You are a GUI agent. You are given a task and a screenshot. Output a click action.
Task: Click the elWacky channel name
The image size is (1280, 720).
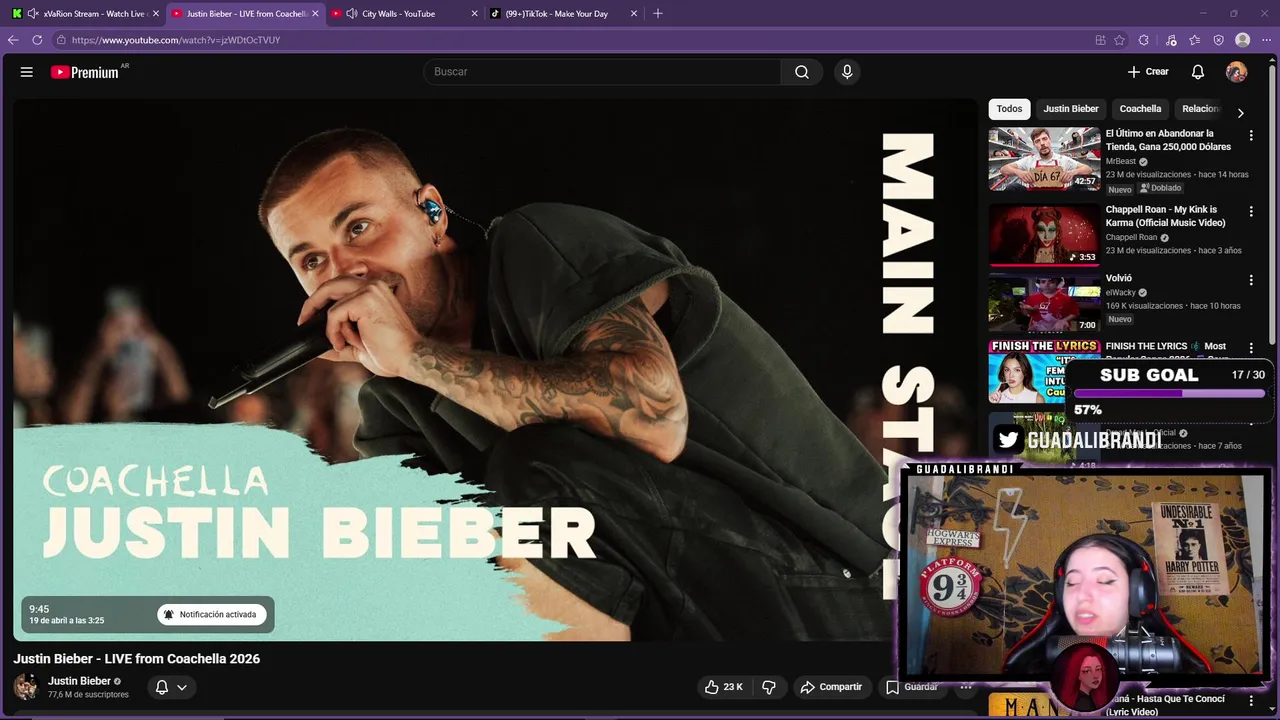click(1121, 293)
